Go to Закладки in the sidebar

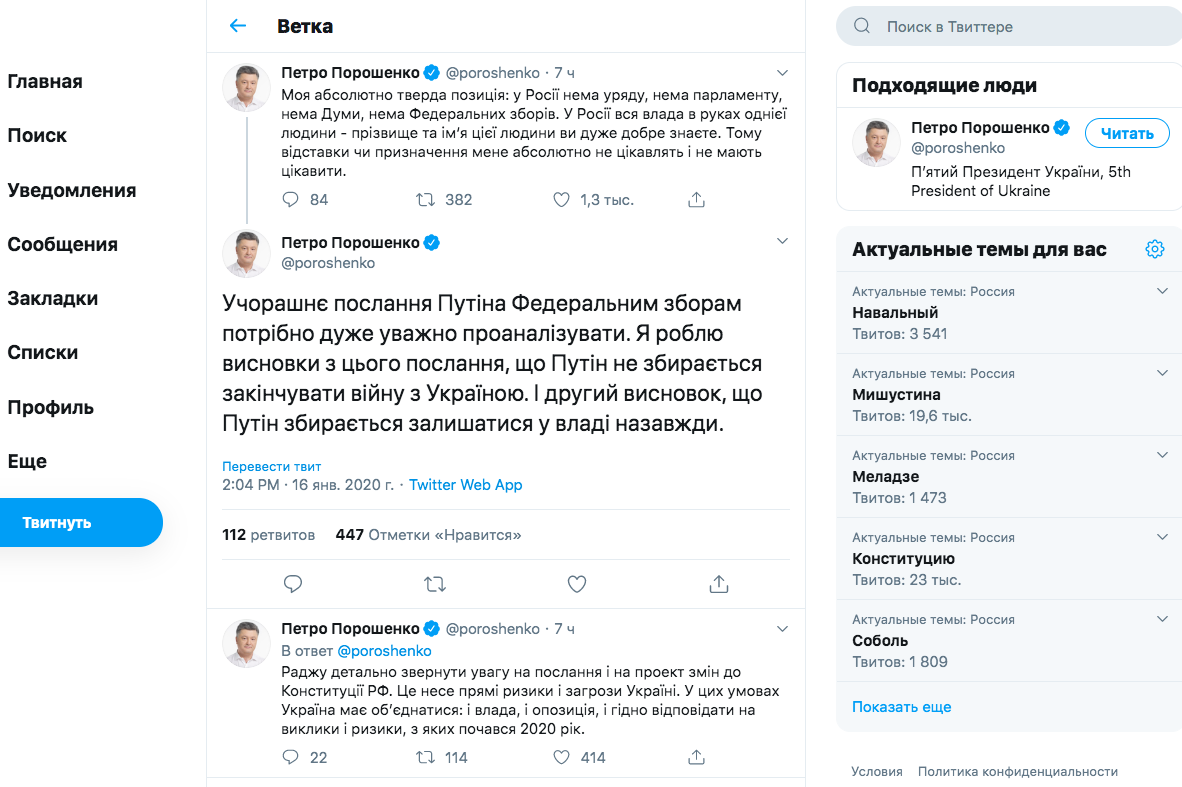point(53,298)
